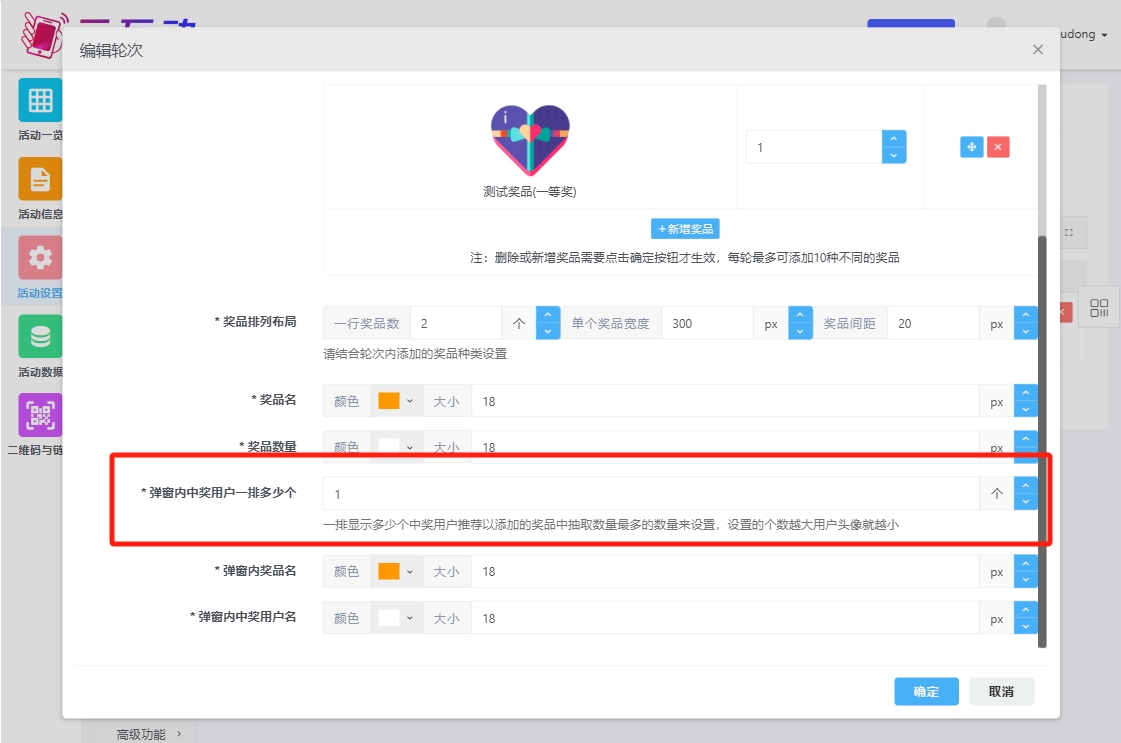Open 活动数据 database icon in sidebar

pyautogui.click(x=40, y=337)
